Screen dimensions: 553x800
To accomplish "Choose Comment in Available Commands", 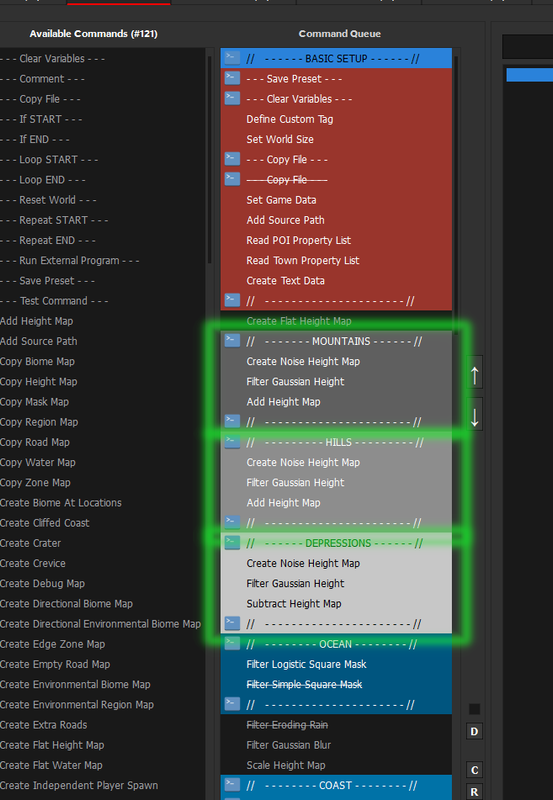I will (102, 79).
